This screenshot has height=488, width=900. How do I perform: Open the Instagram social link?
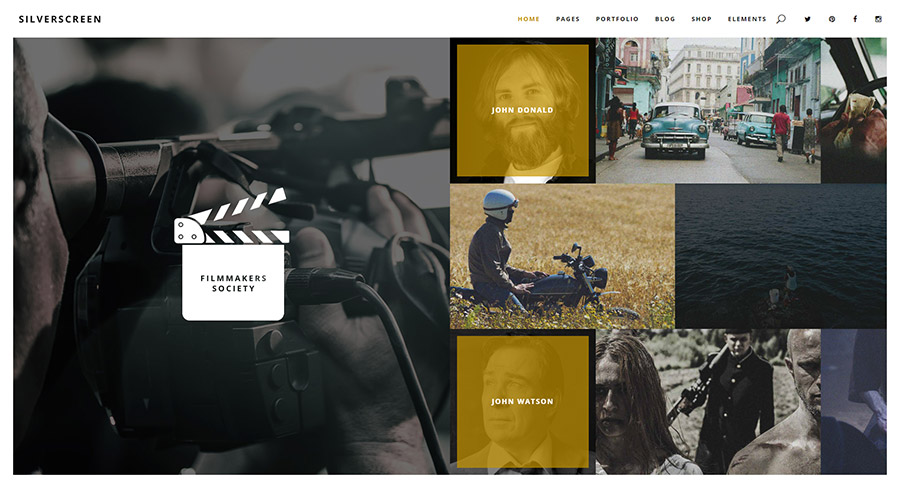[x=879, y=19]
